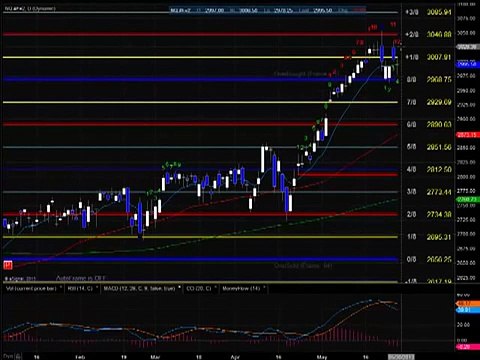Close the CCI (20, C) tab

coord(216,287)
